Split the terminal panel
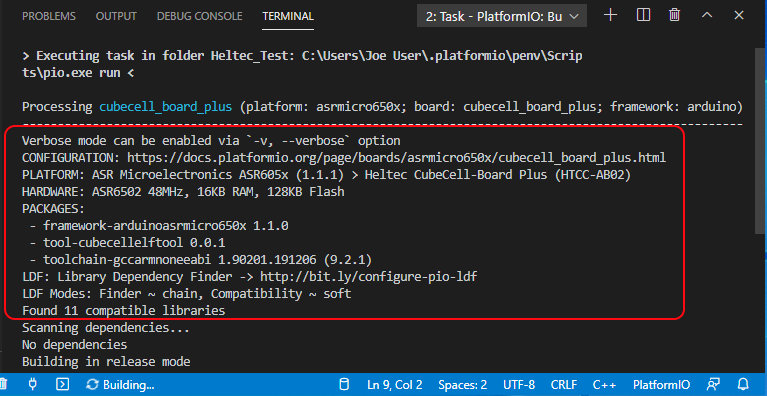This screenshot has height=396, width=767. coord(643,15)
